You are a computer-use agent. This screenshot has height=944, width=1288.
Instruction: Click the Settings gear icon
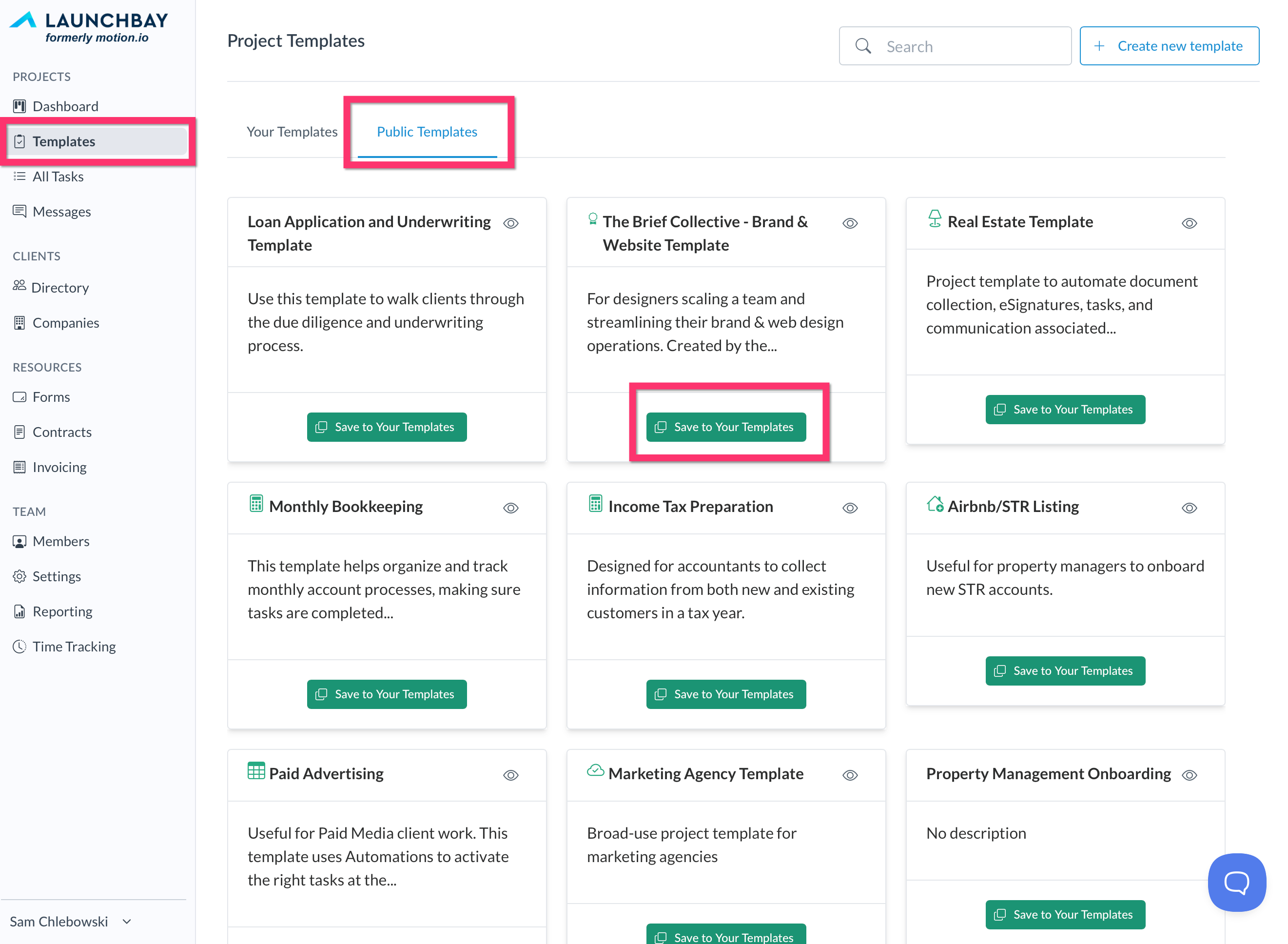tap(20, 576)
